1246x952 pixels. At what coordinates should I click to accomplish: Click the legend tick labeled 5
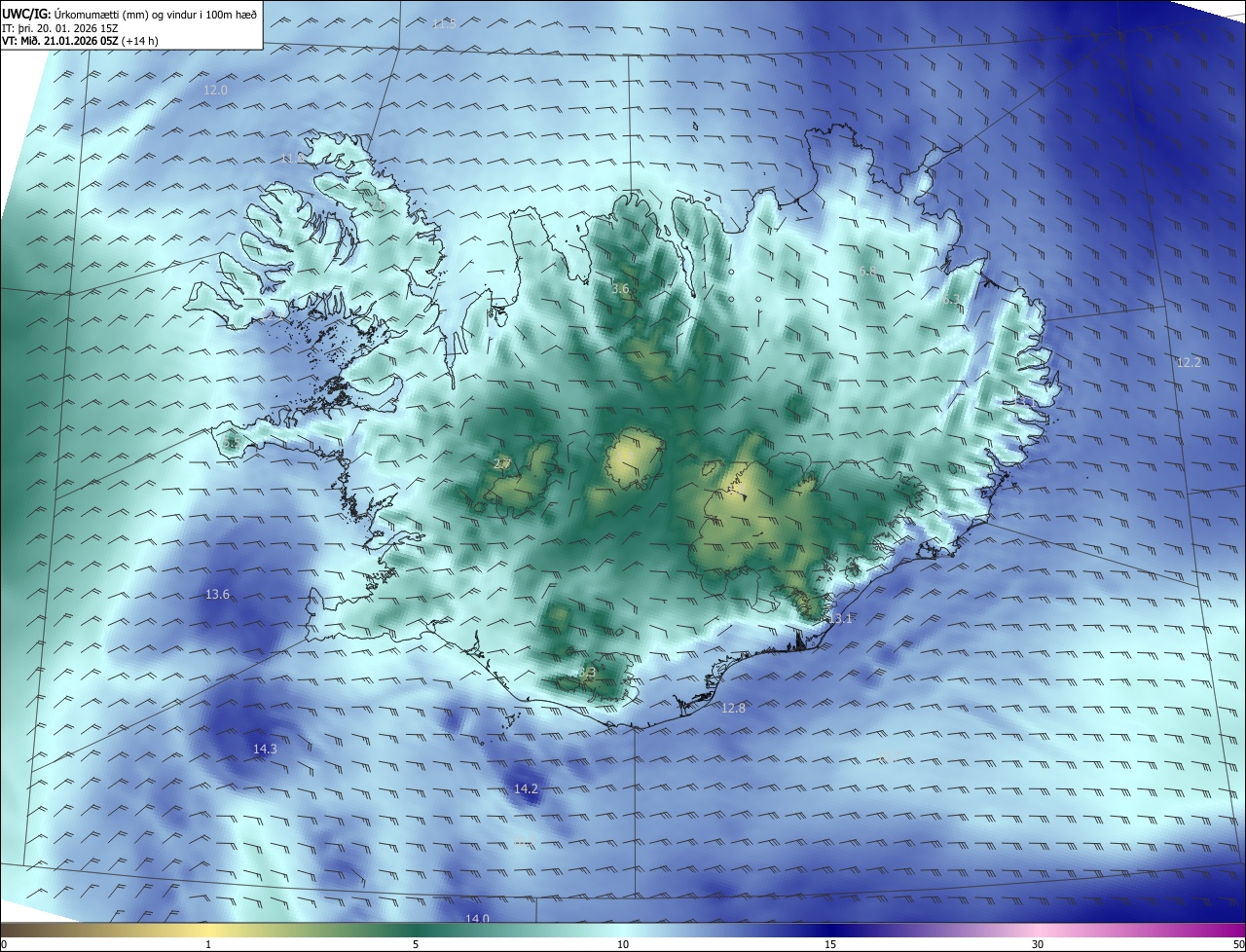point(416,944)
